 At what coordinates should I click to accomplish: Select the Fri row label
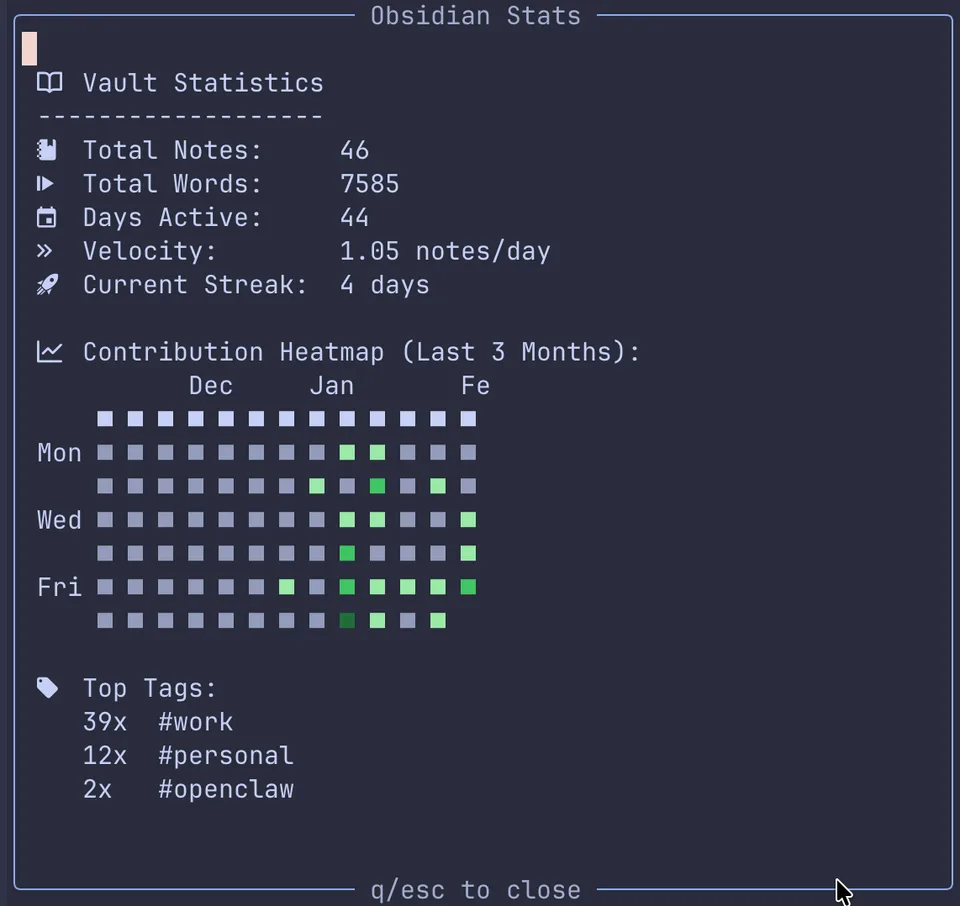pyautogui.click(x=58, y=587)
